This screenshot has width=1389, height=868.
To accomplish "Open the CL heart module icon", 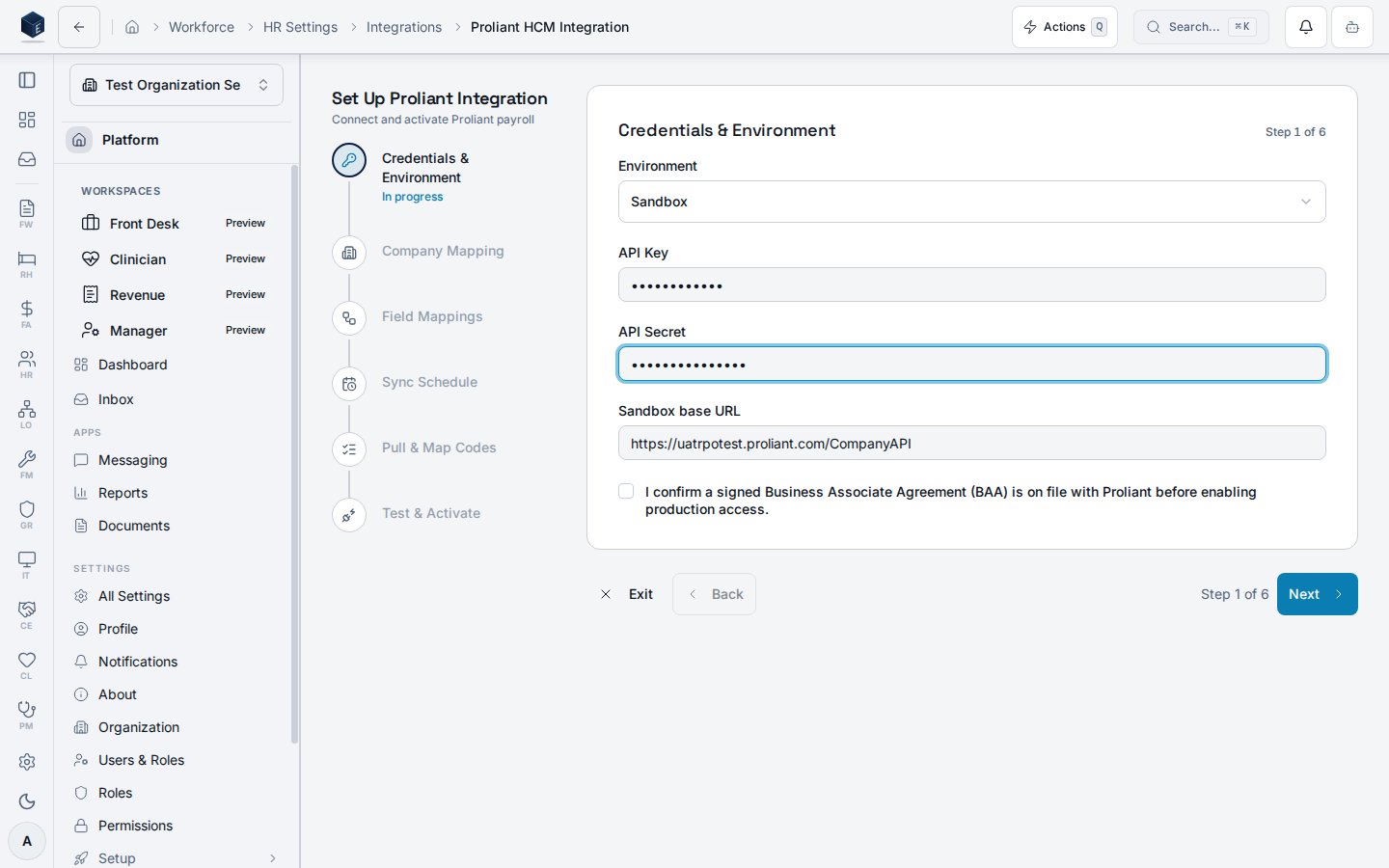I will [x=27, y=665].
